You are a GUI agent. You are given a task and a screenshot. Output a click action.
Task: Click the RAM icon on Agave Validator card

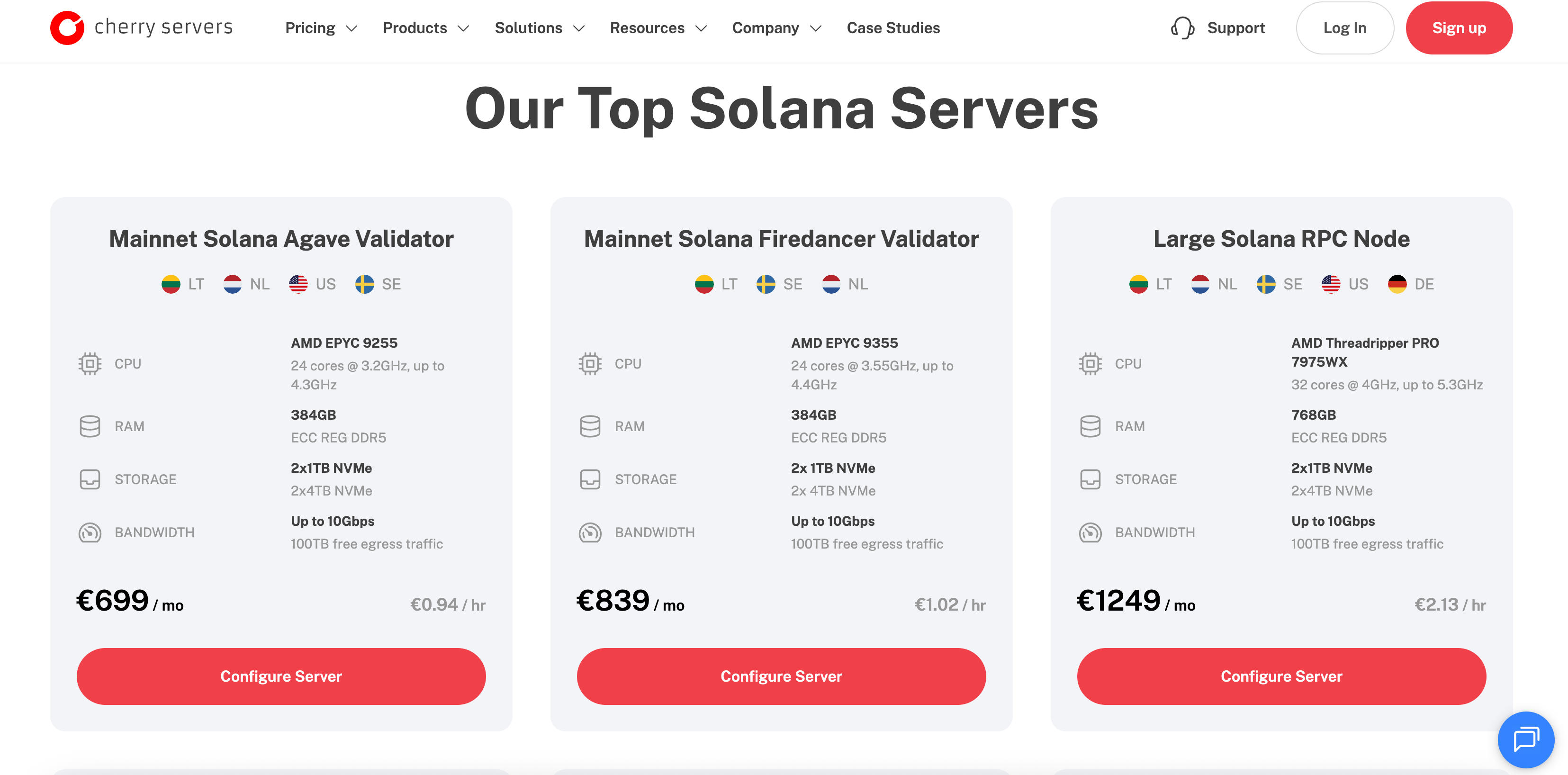[x=90, y=426]
